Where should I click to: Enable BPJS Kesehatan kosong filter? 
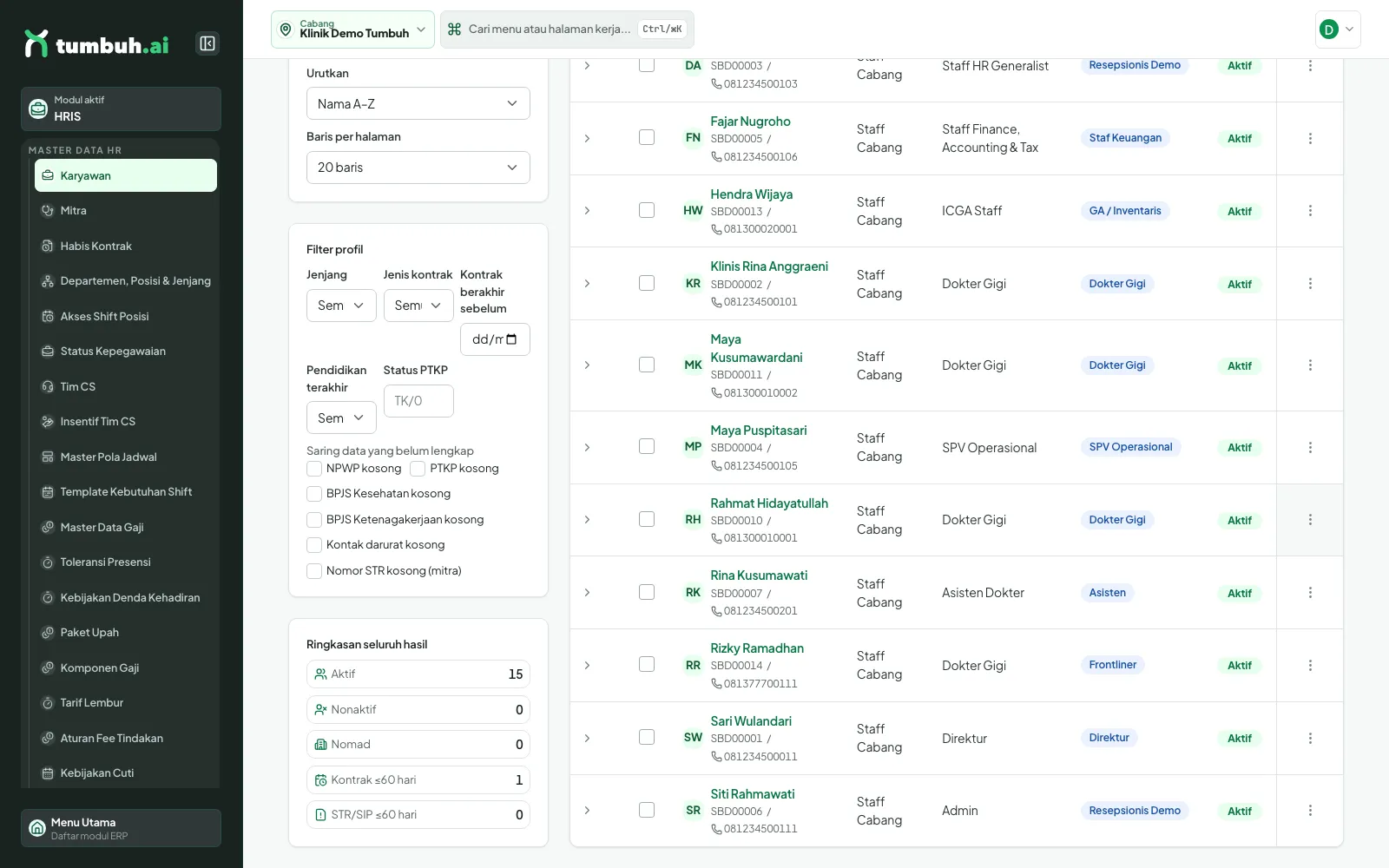[x=314, y=494]
